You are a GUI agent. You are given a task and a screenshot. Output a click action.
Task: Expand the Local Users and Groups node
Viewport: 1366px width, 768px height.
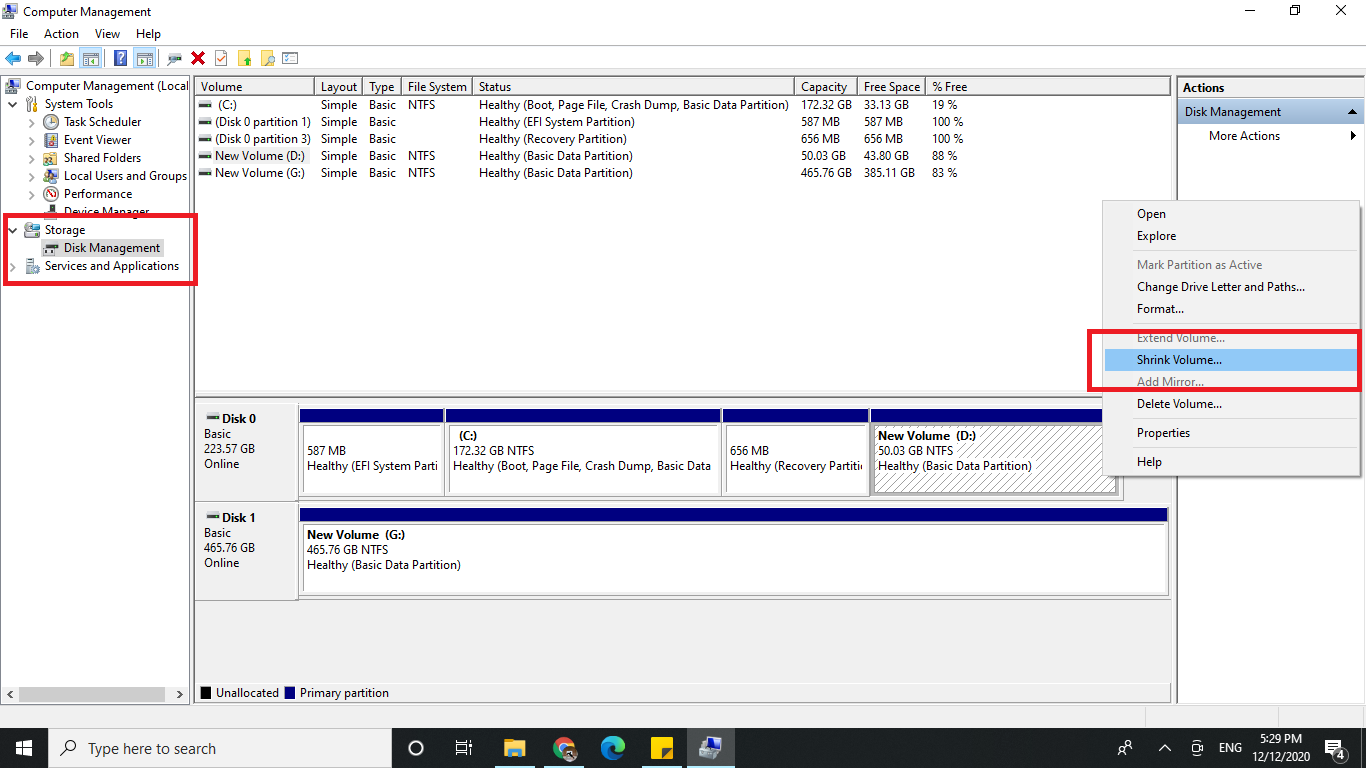click(x=31, y=176)
